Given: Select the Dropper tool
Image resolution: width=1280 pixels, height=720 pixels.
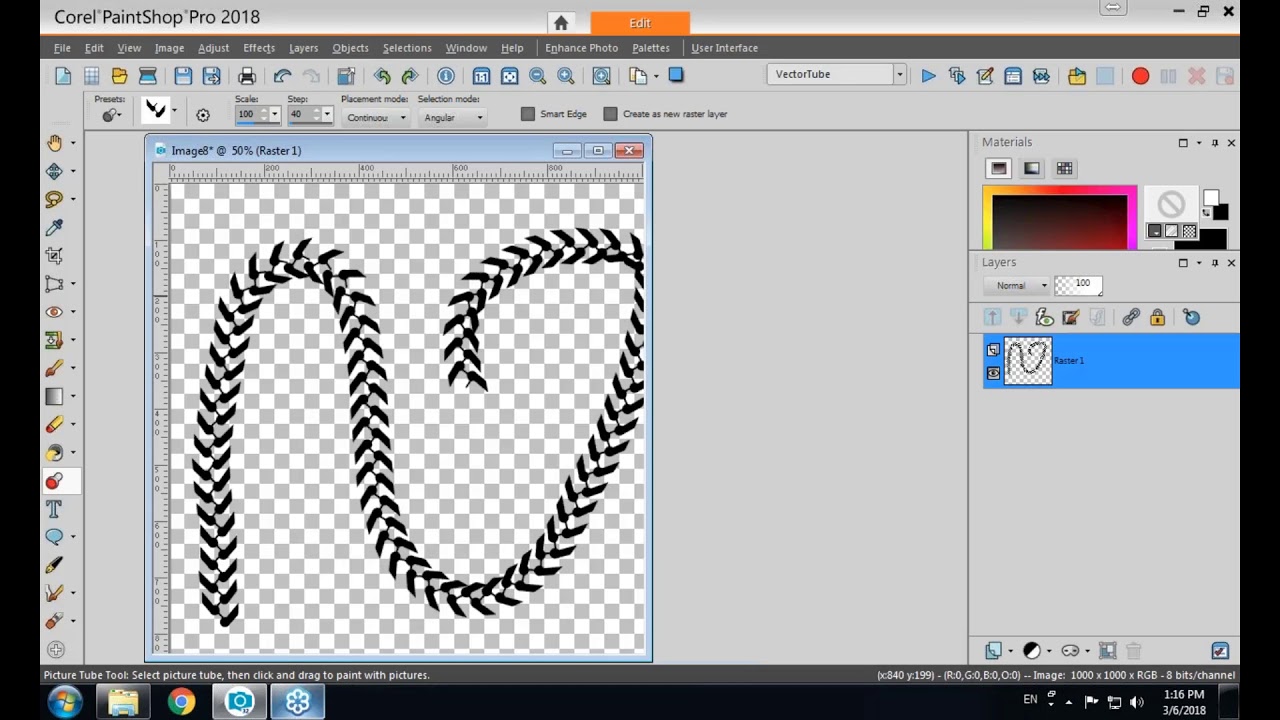Looking at the screenshot, I should pyautogui.click(x=54, y=227).
